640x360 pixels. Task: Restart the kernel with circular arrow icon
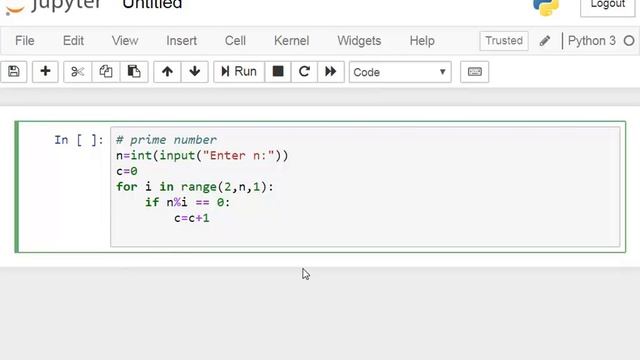pyautogui.click(x=304, y=72)
